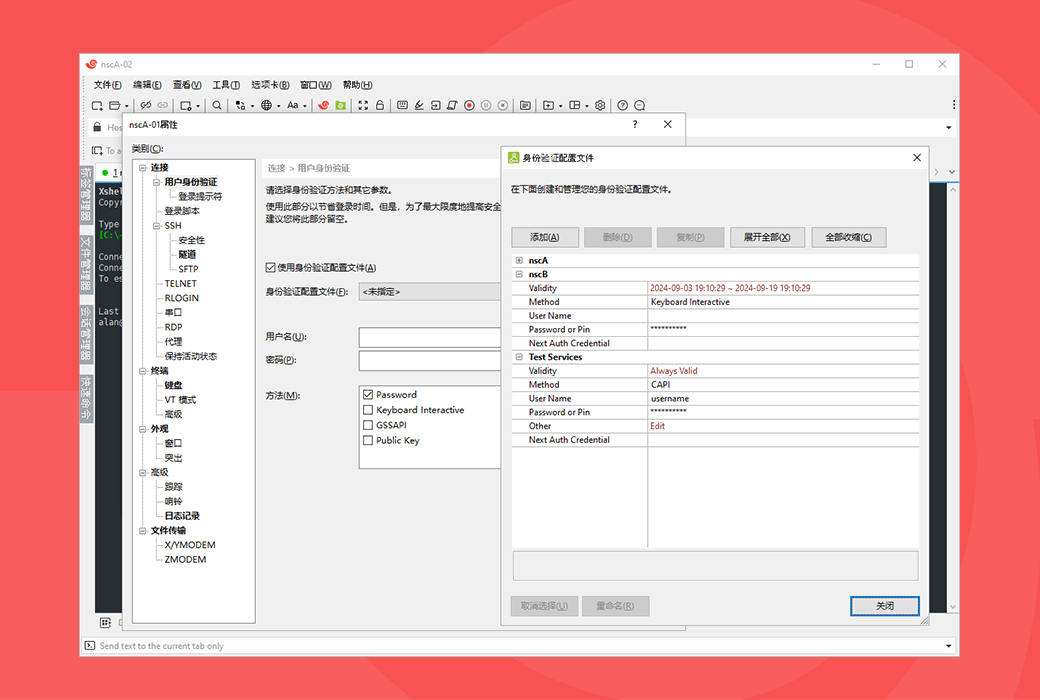
Task: Click the arrow-in-box toolbar icon
Action: click(436, 105)
